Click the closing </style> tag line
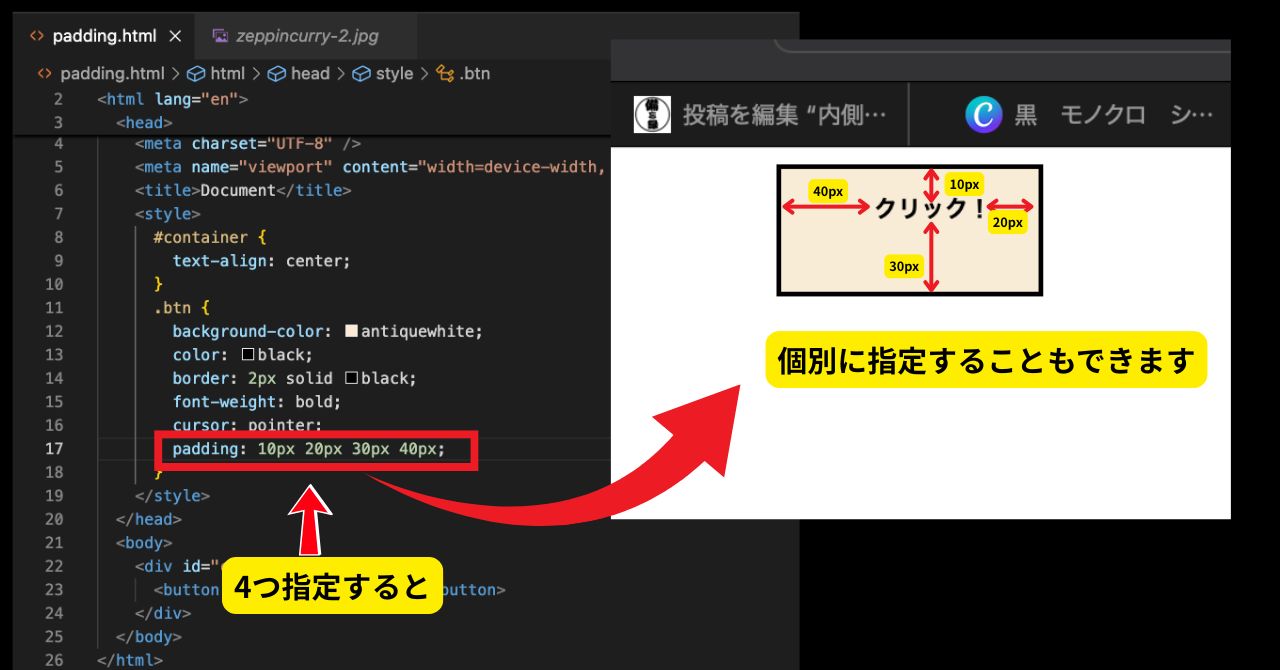The width and height of the screenshot is (1280, 670). [x=172, y=496]
